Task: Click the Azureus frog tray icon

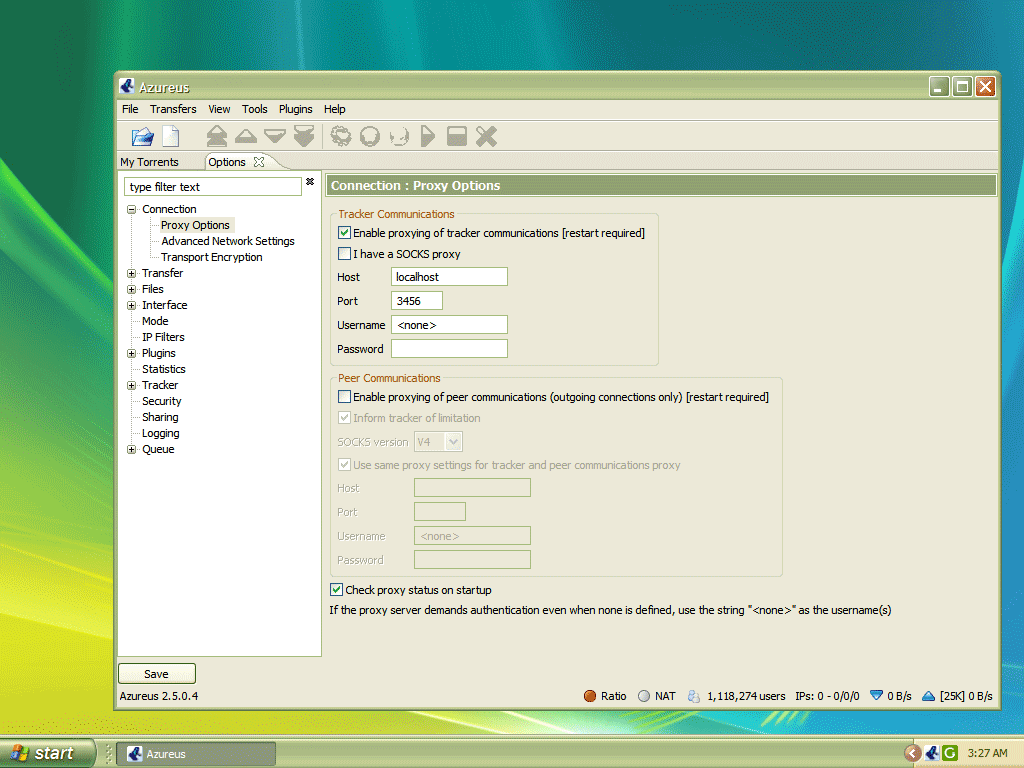Action: tap(932, 753)
